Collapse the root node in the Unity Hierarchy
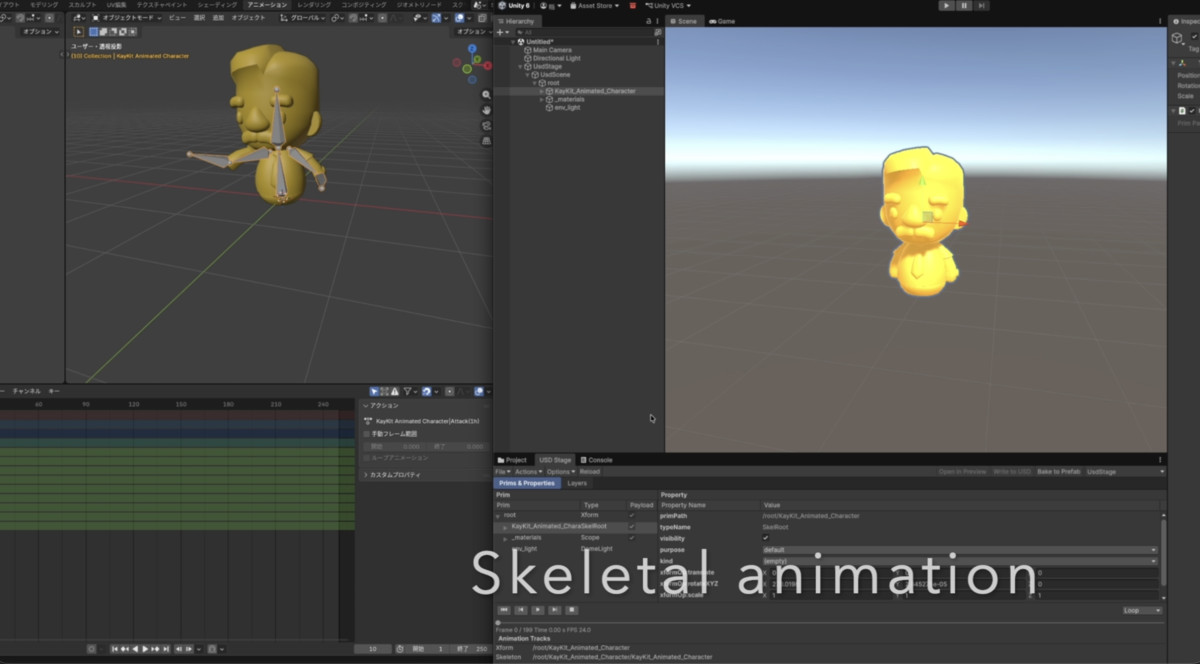Viewport: 1200px width, 664px height. click(x=535, y=83)
